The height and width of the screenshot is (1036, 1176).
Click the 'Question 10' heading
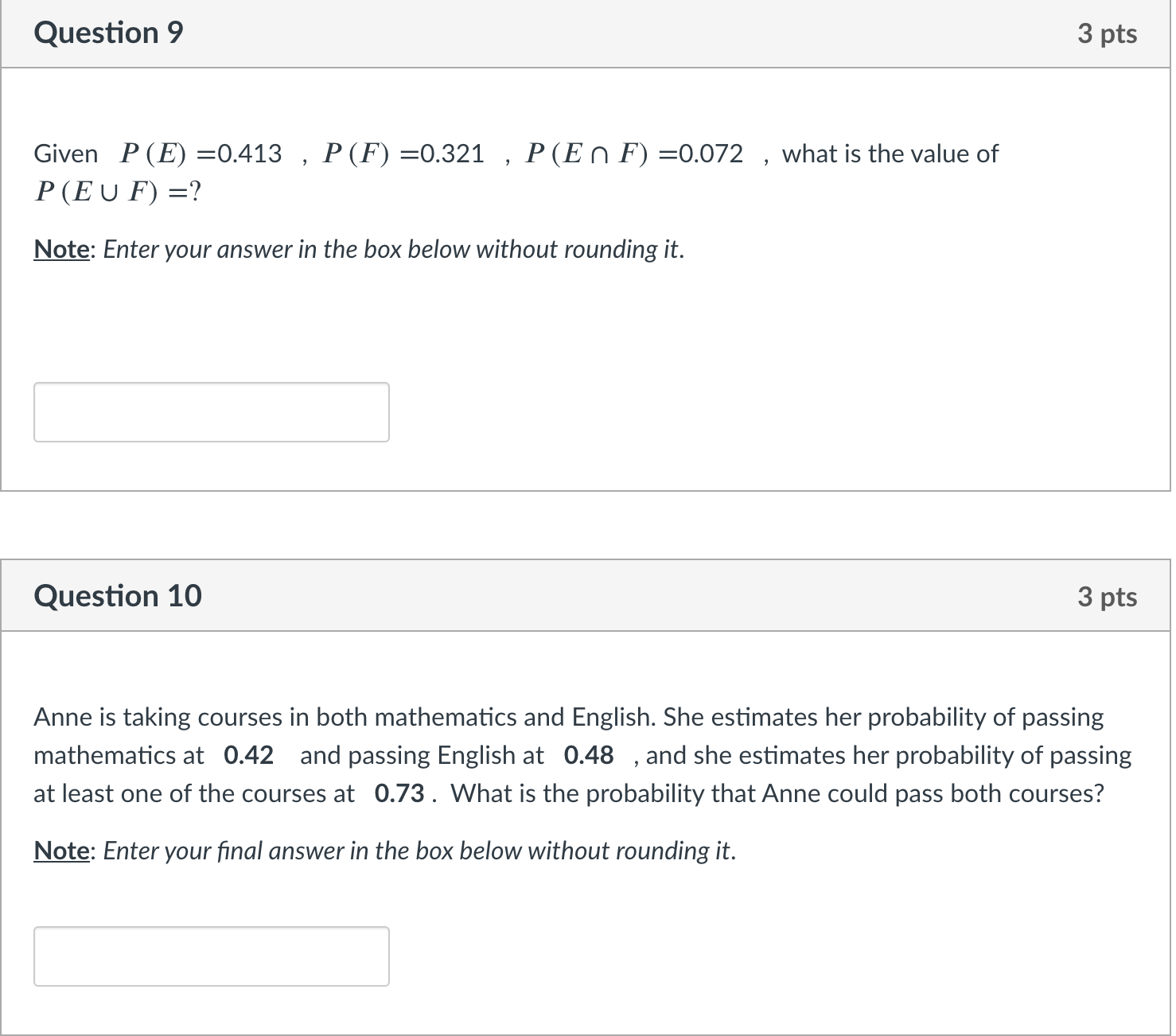click(118, 596)
